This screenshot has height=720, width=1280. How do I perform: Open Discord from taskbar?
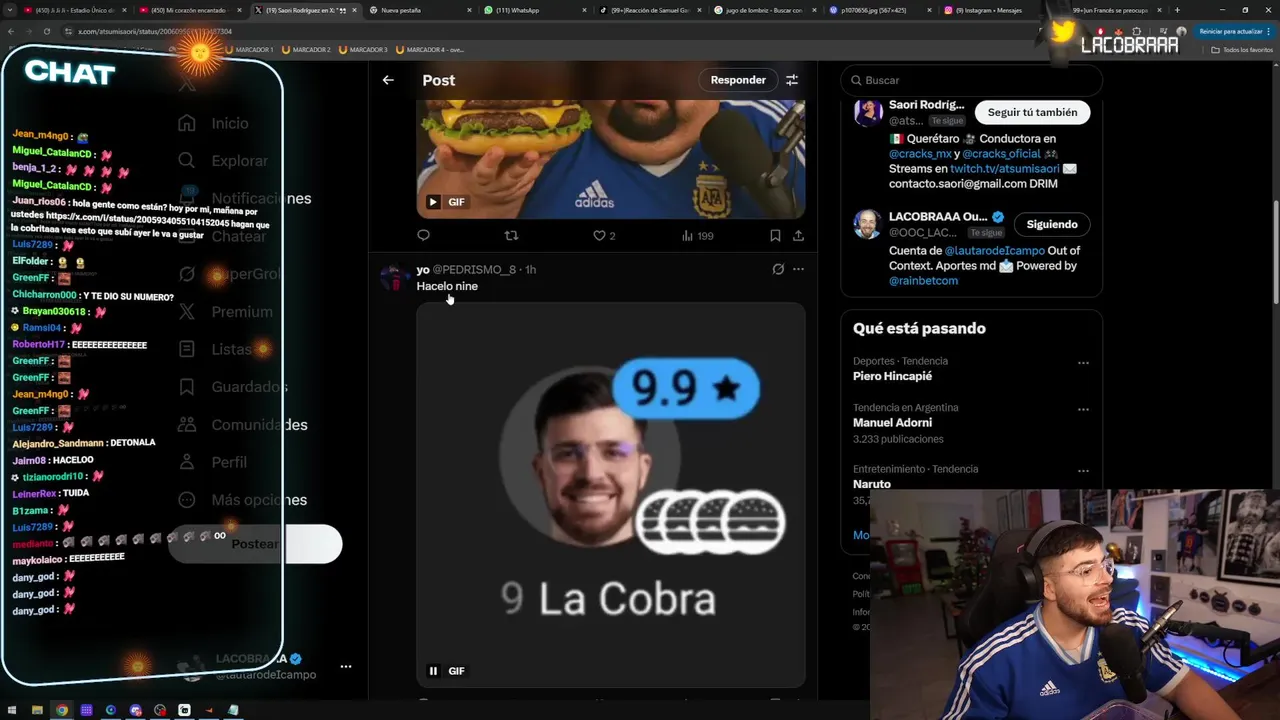pyautogui.click(x=136, y=710)
